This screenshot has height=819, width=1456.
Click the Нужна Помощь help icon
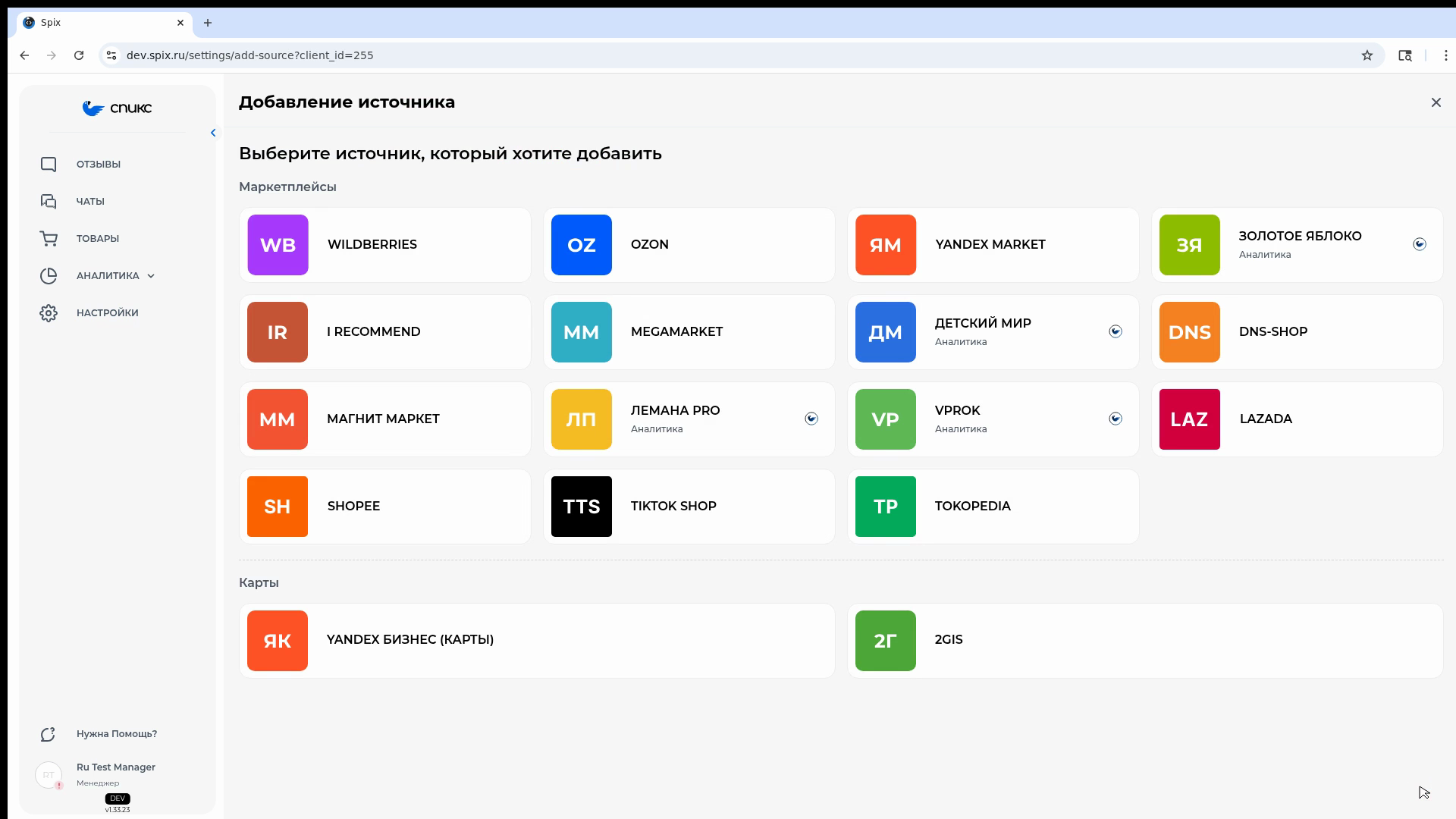[x=49, y=734]
